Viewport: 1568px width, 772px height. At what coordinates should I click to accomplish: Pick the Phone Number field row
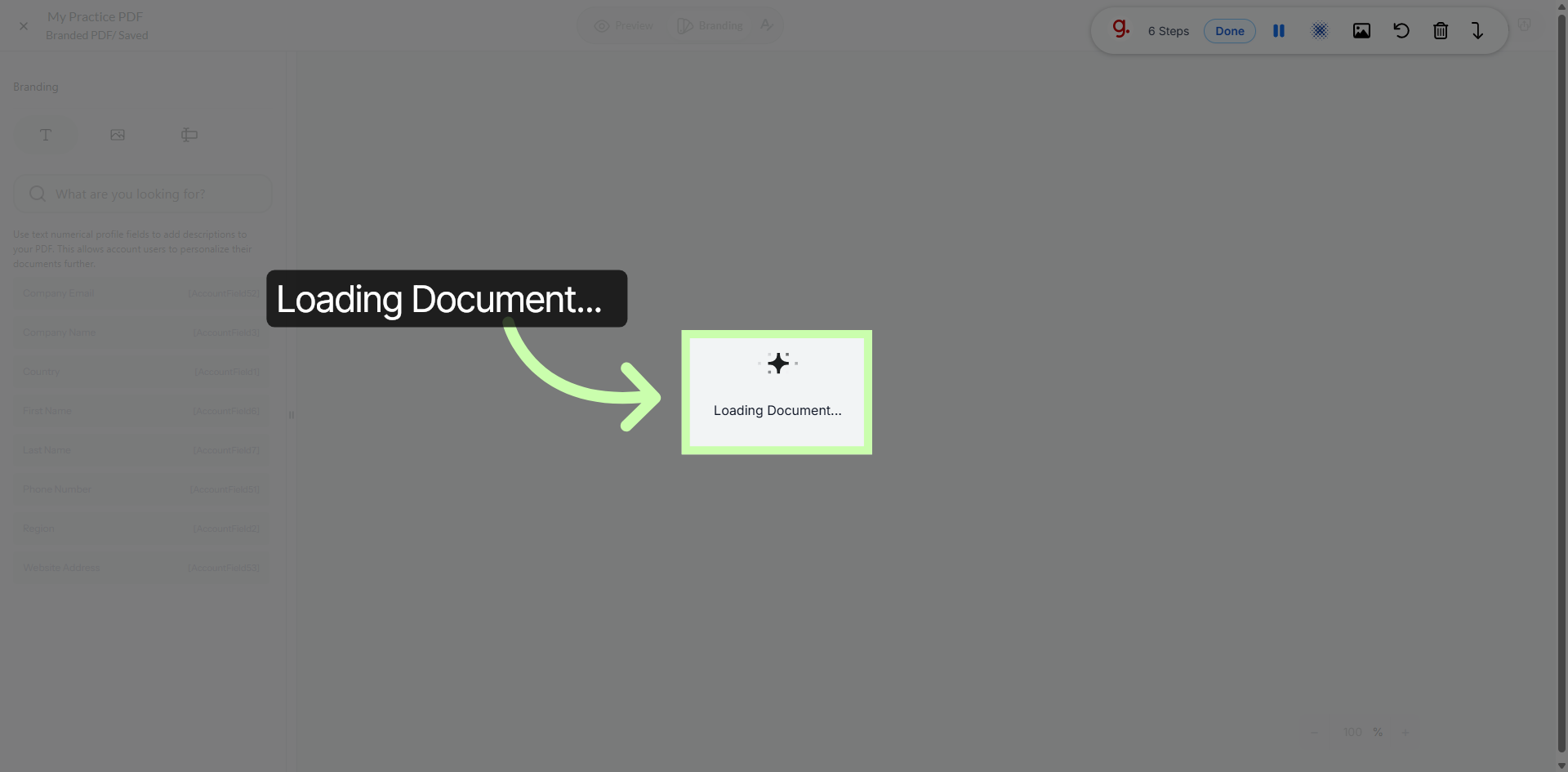140,489
